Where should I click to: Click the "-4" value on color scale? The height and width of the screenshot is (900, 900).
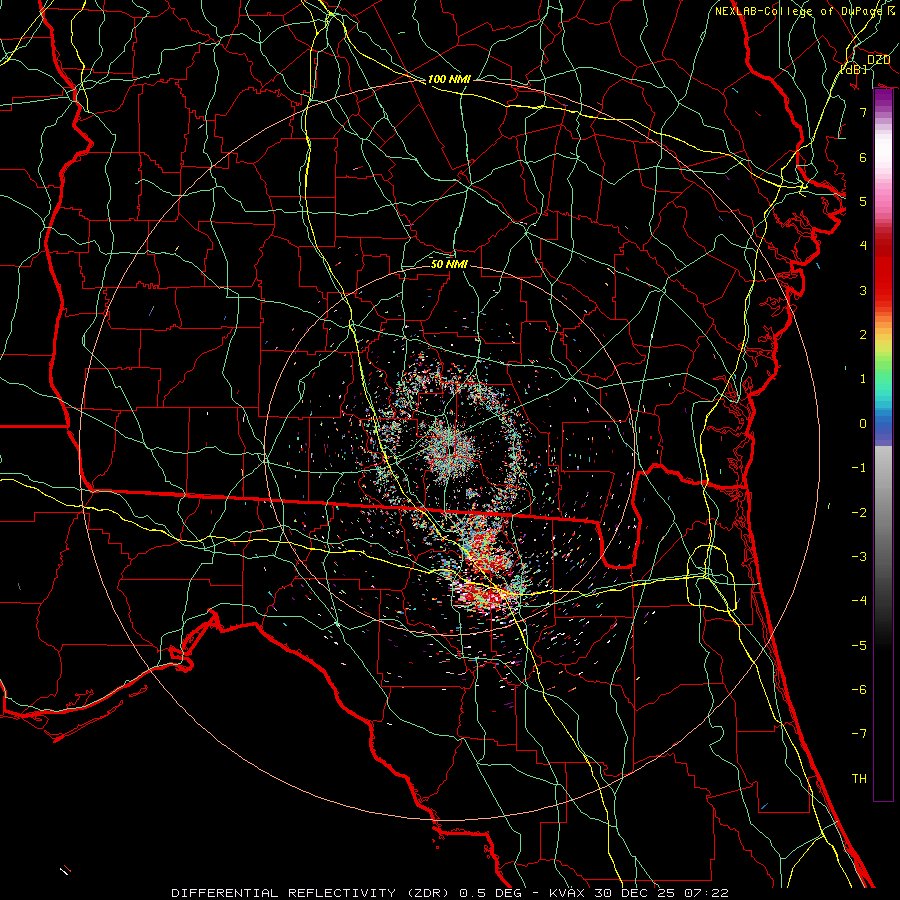[x=859, y=600]
